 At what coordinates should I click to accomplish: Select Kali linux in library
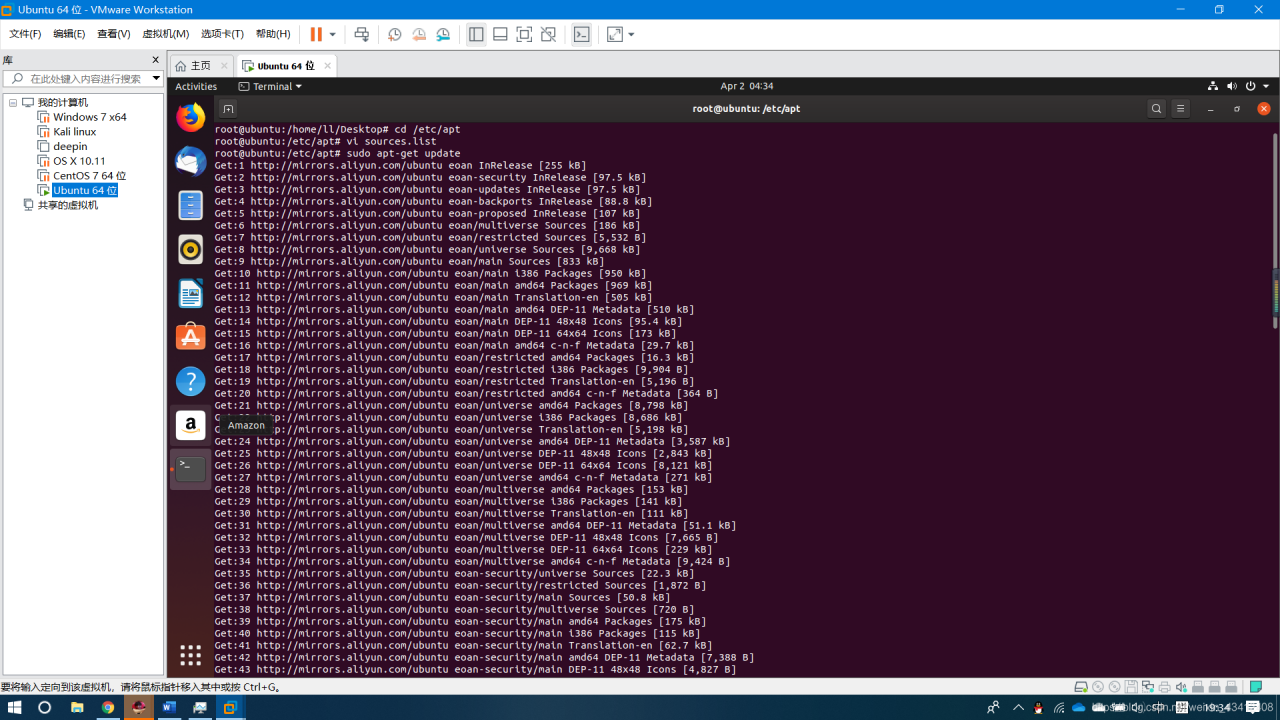tap(75, 131)
